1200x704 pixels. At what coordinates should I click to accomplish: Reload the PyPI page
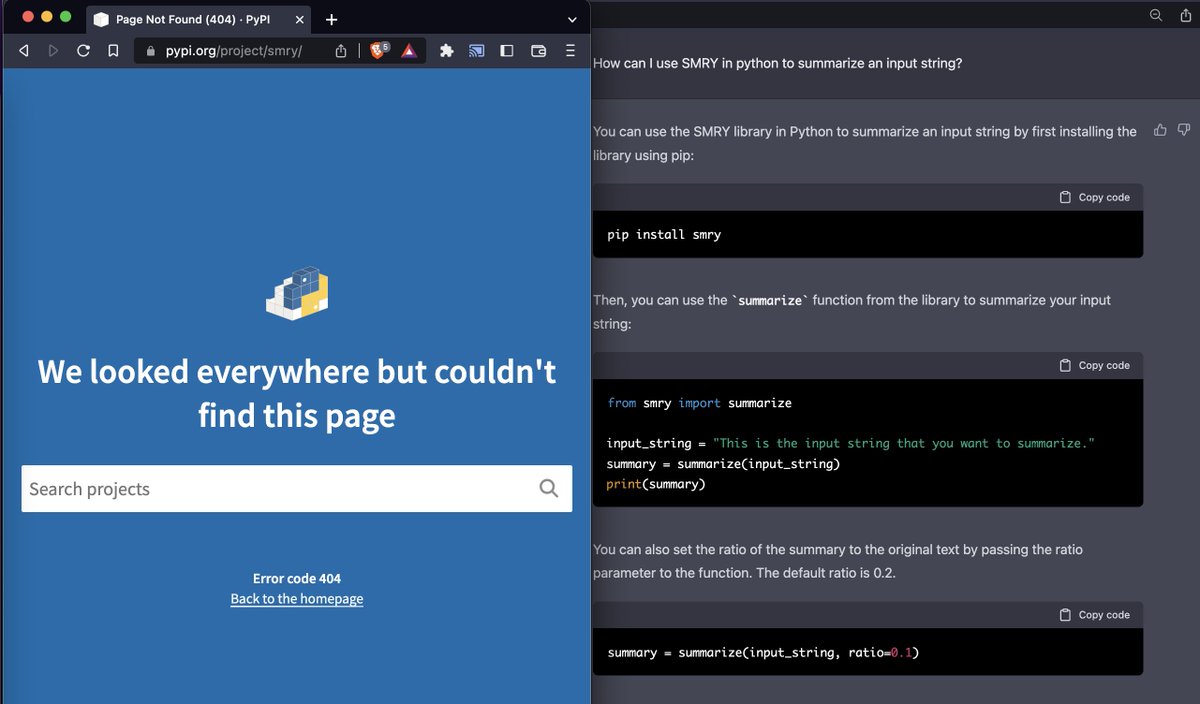point(83,50)
